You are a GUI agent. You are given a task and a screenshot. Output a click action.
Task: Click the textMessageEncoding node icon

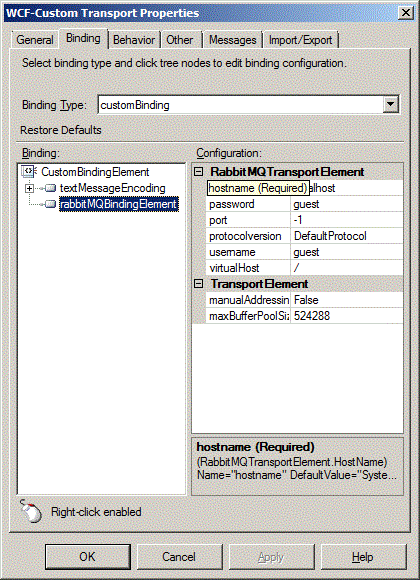(50, 188)
